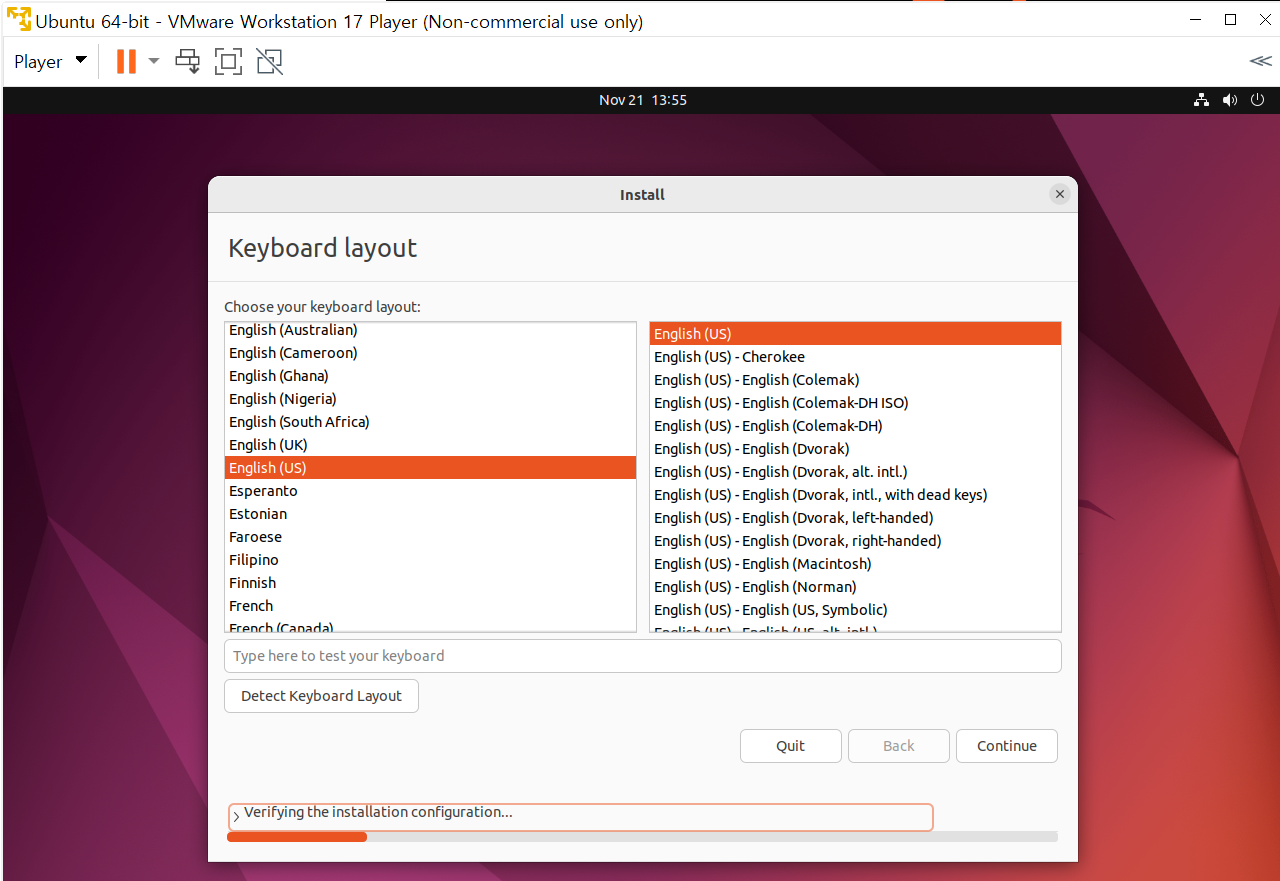Toggle Unity mode icon in VMware toolbar
The width and height of the screenshot is (1280, 881).
(269, 61)
